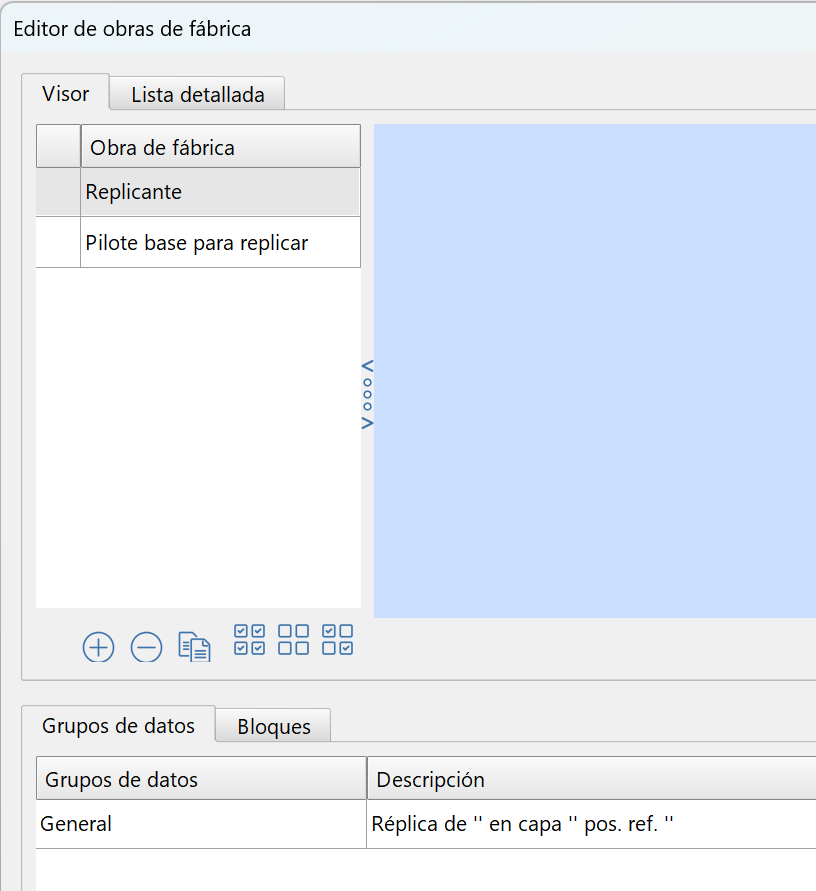This screenshot has height=891, width=816.
Task: Toggle selection cell beside Replicante
Action: pyautogui.click(x=58, y=192)
